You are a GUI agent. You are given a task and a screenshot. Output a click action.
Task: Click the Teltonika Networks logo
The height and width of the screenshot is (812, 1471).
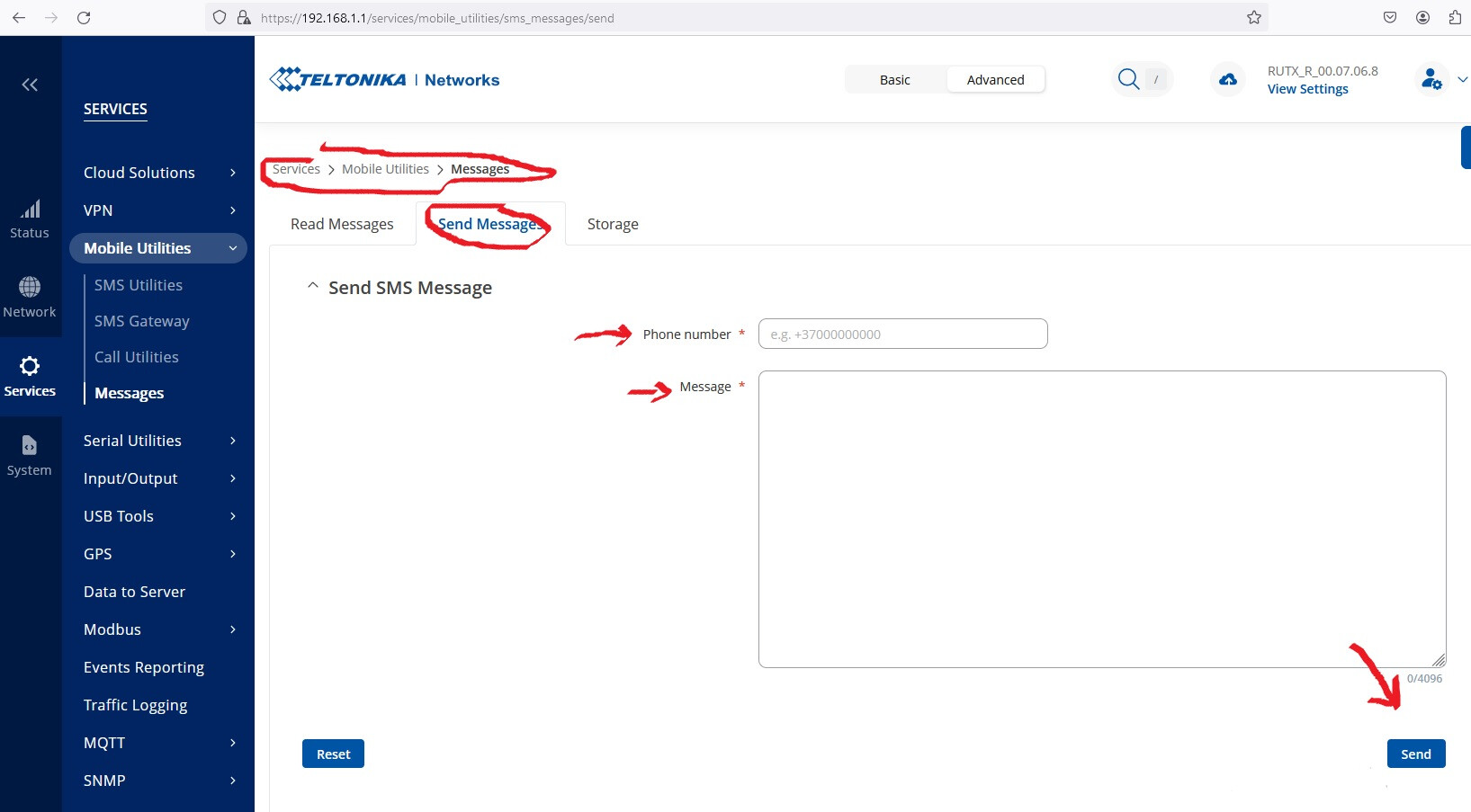coord(384,80)
